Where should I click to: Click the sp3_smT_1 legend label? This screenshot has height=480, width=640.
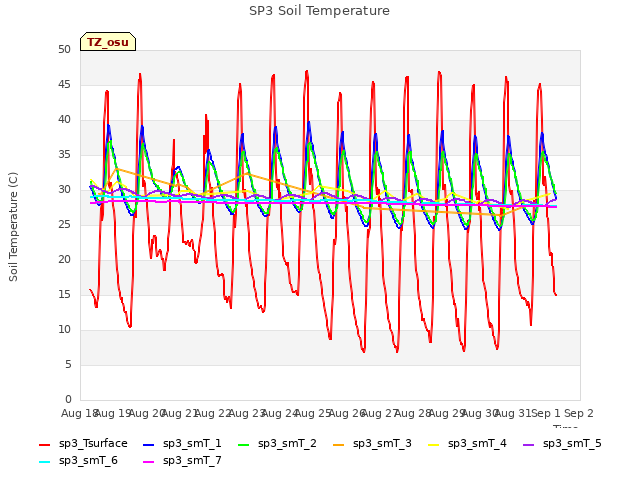tap(192, 443)
